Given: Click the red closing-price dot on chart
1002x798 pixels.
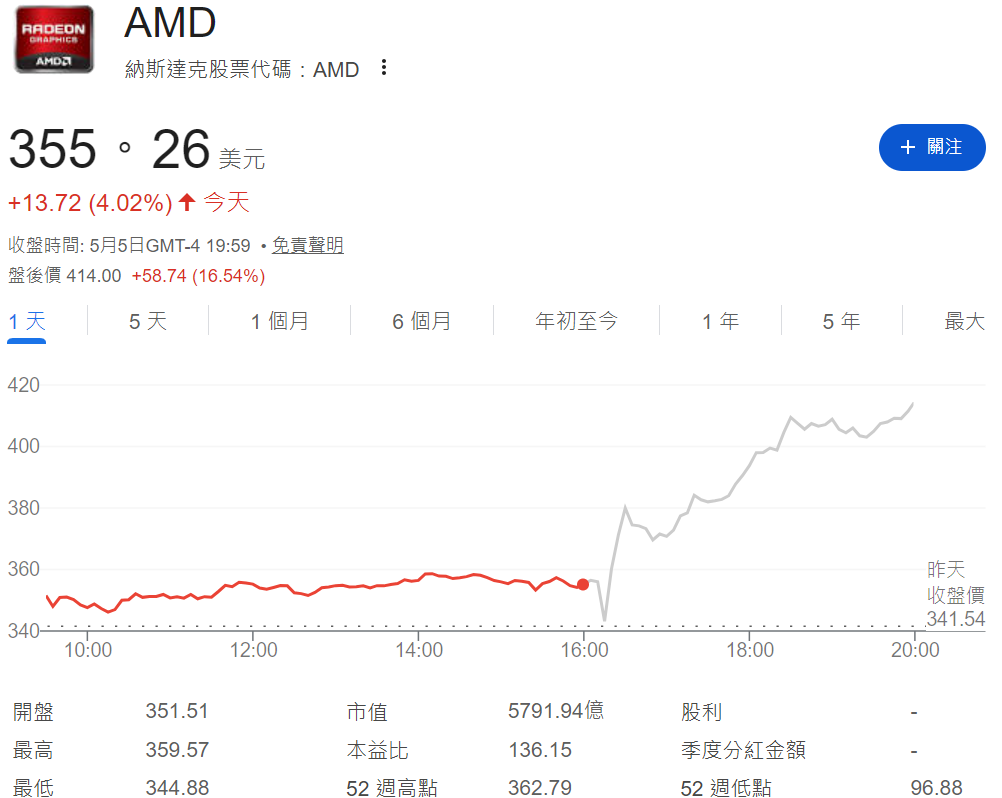Looking at the screenshot, I should point(583,584).
